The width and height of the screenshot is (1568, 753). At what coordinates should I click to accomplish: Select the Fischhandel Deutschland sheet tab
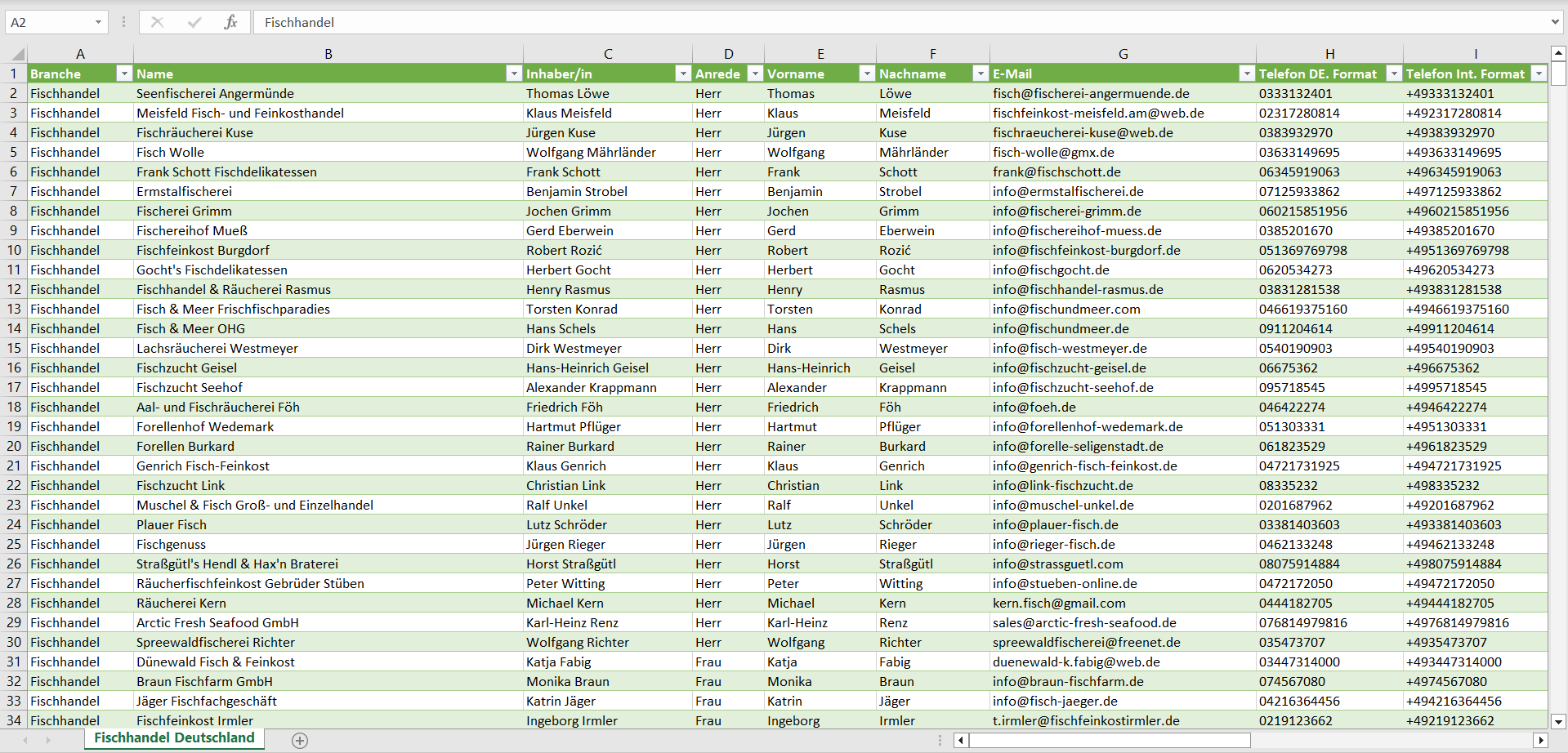174,738
